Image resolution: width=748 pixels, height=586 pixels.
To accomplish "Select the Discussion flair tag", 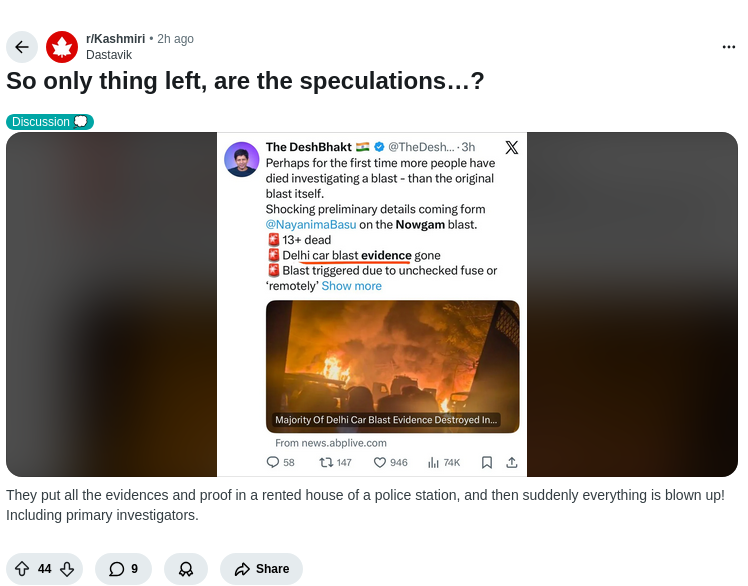I will (x=50, y=122).
